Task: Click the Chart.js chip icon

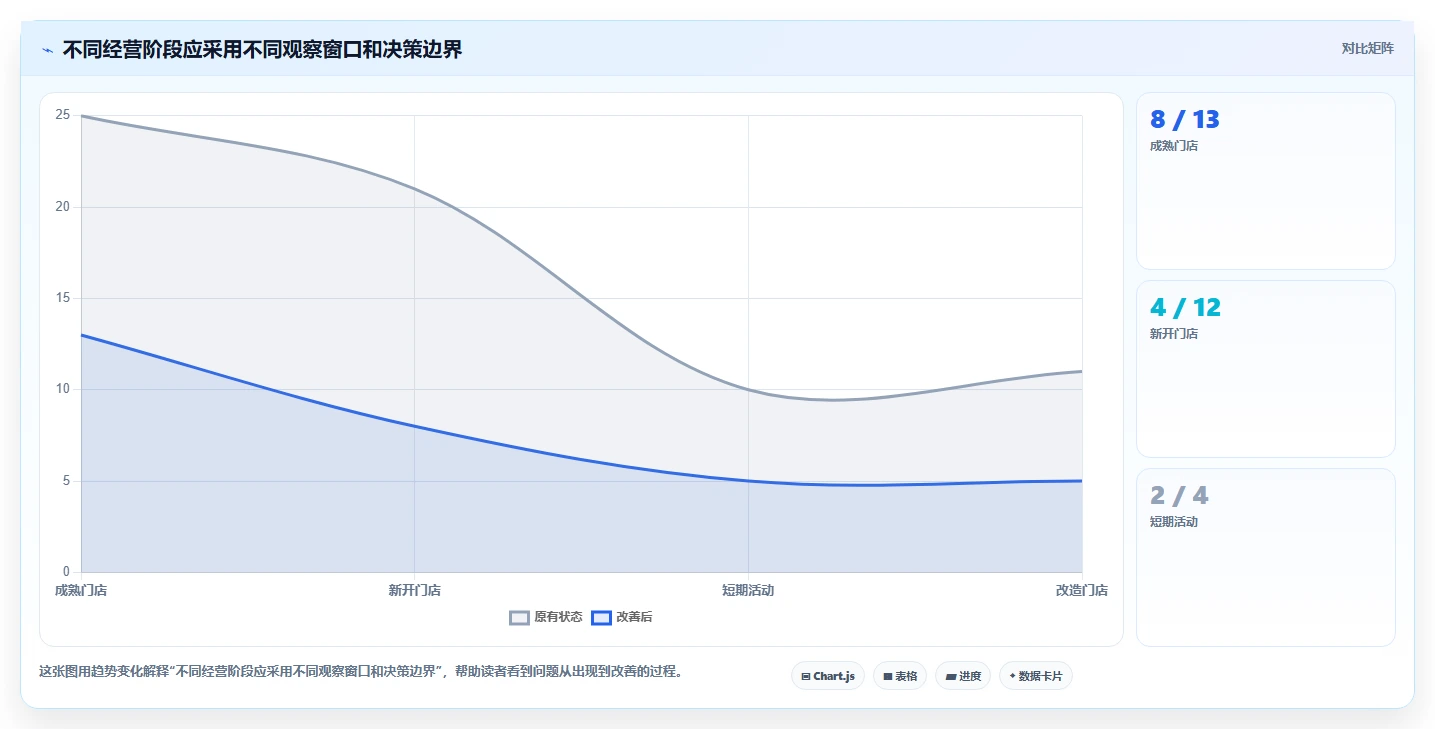Action: coord(805,677)
